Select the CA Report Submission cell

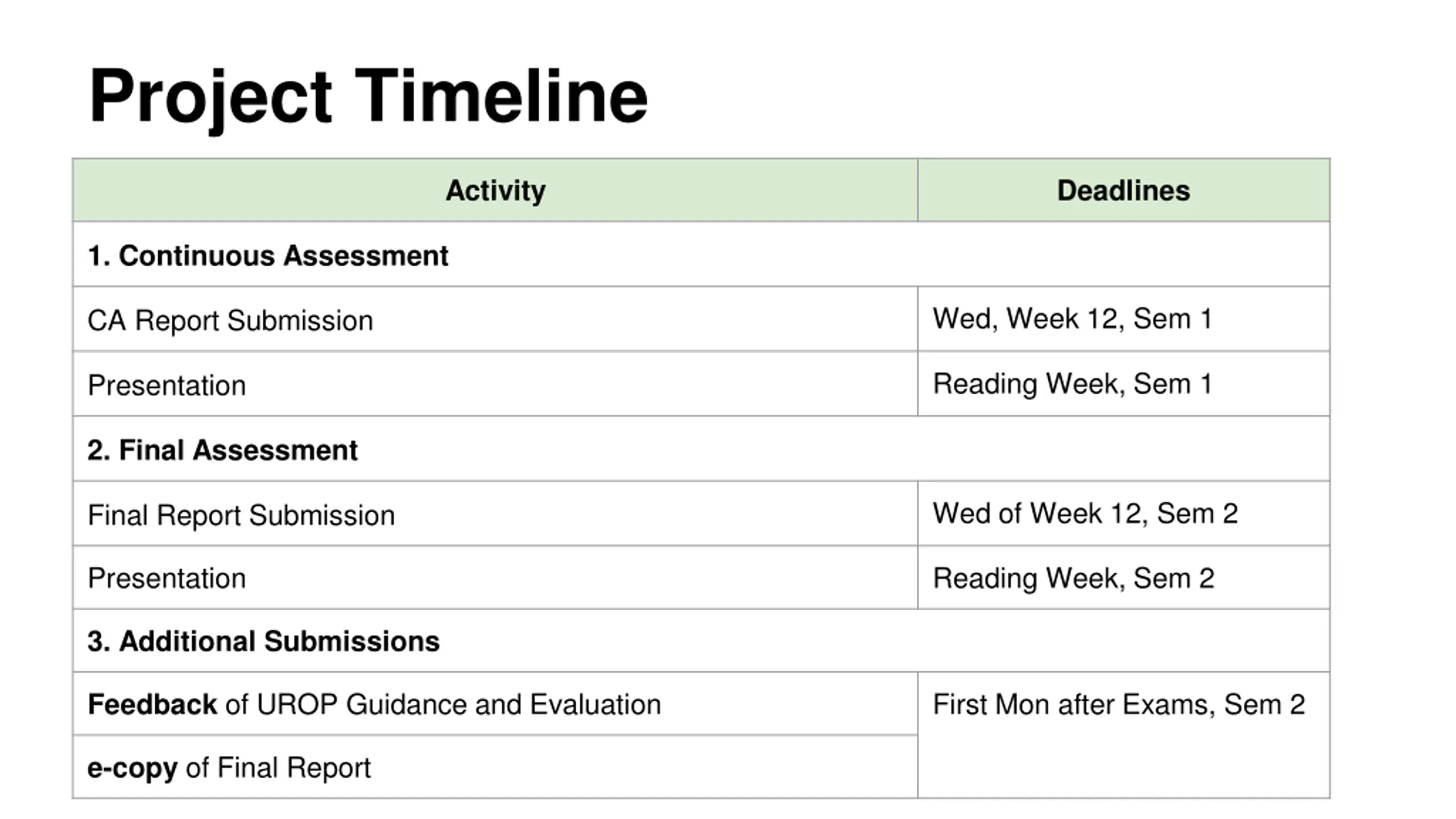point(495,320)
